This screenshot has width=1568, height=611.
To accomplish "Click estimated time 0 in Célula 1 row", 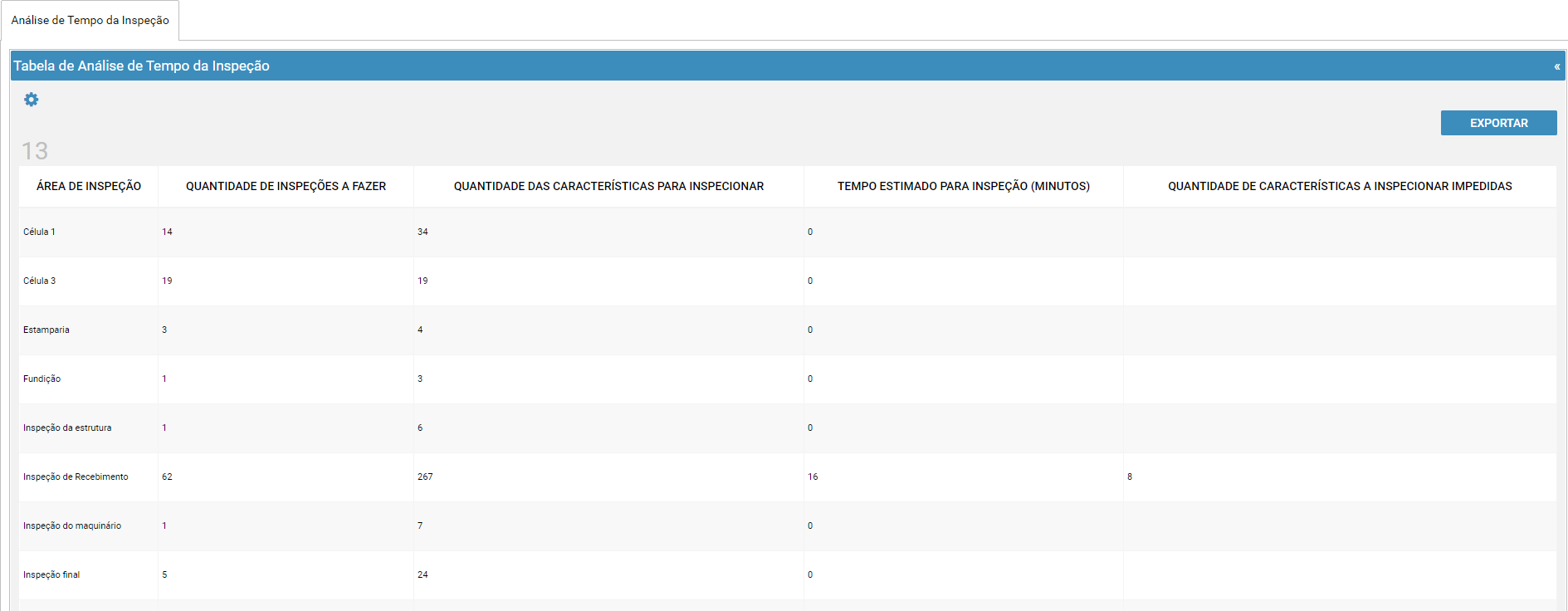I will pyautogui.click(x=810, y=232).
